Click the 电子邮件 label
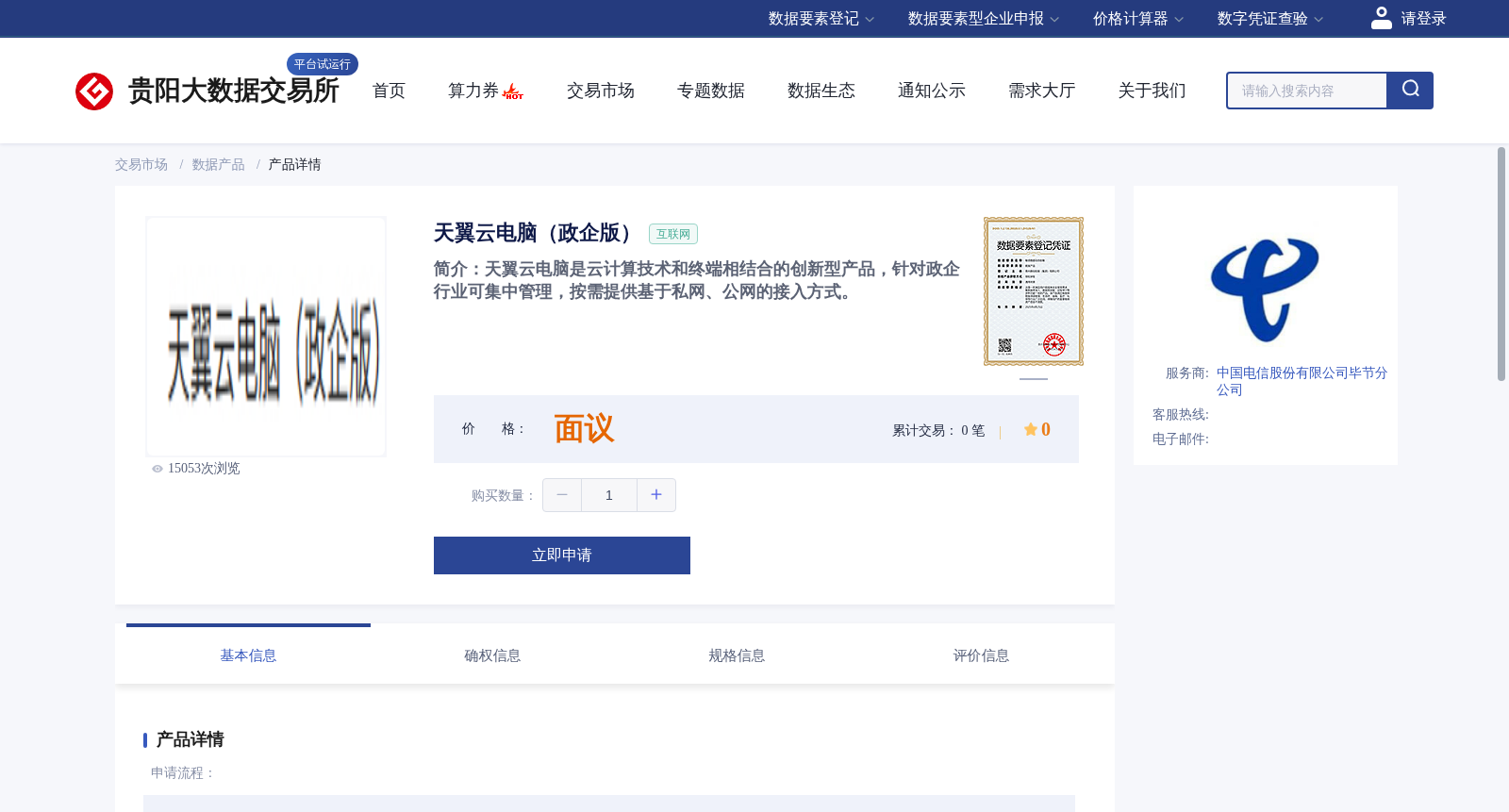1509x812 pixels. coord(1181,439)
